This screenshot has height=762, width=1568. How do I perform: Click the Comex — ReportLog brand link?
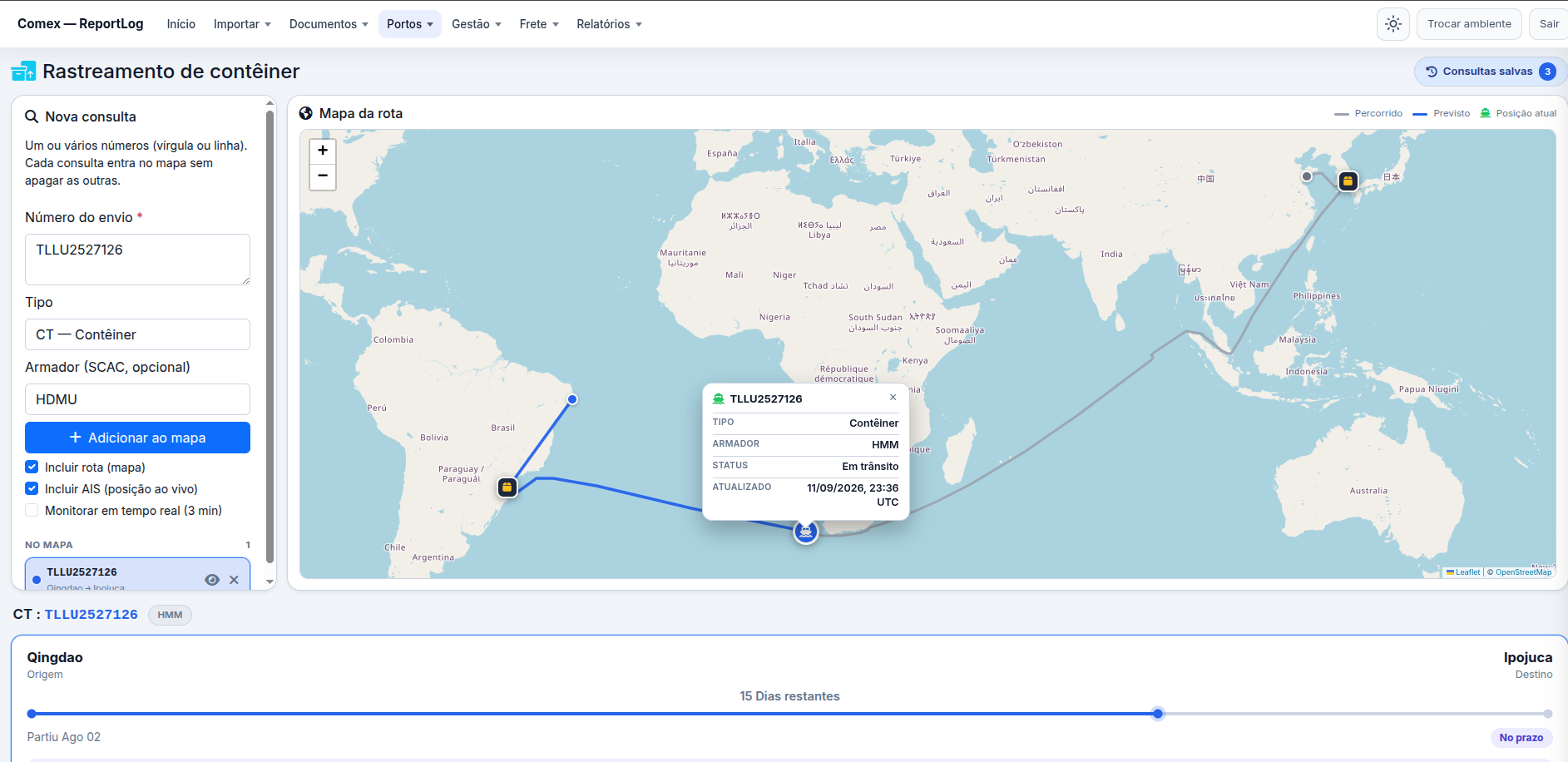[81, 23]
